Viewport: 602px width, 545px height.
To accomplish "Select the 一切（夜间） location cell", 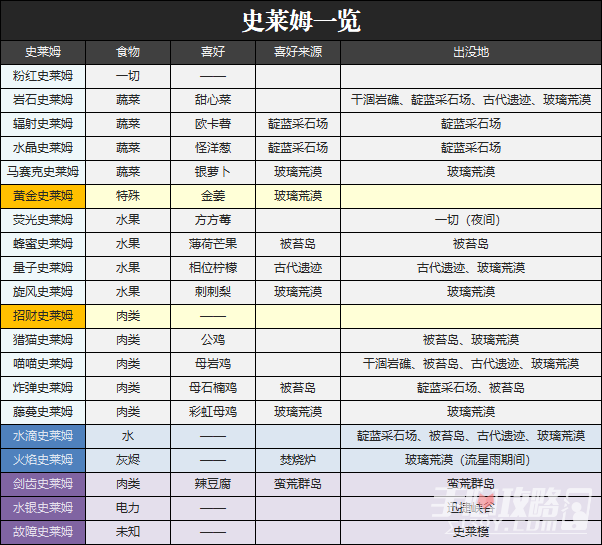I will tap(470, 220).
